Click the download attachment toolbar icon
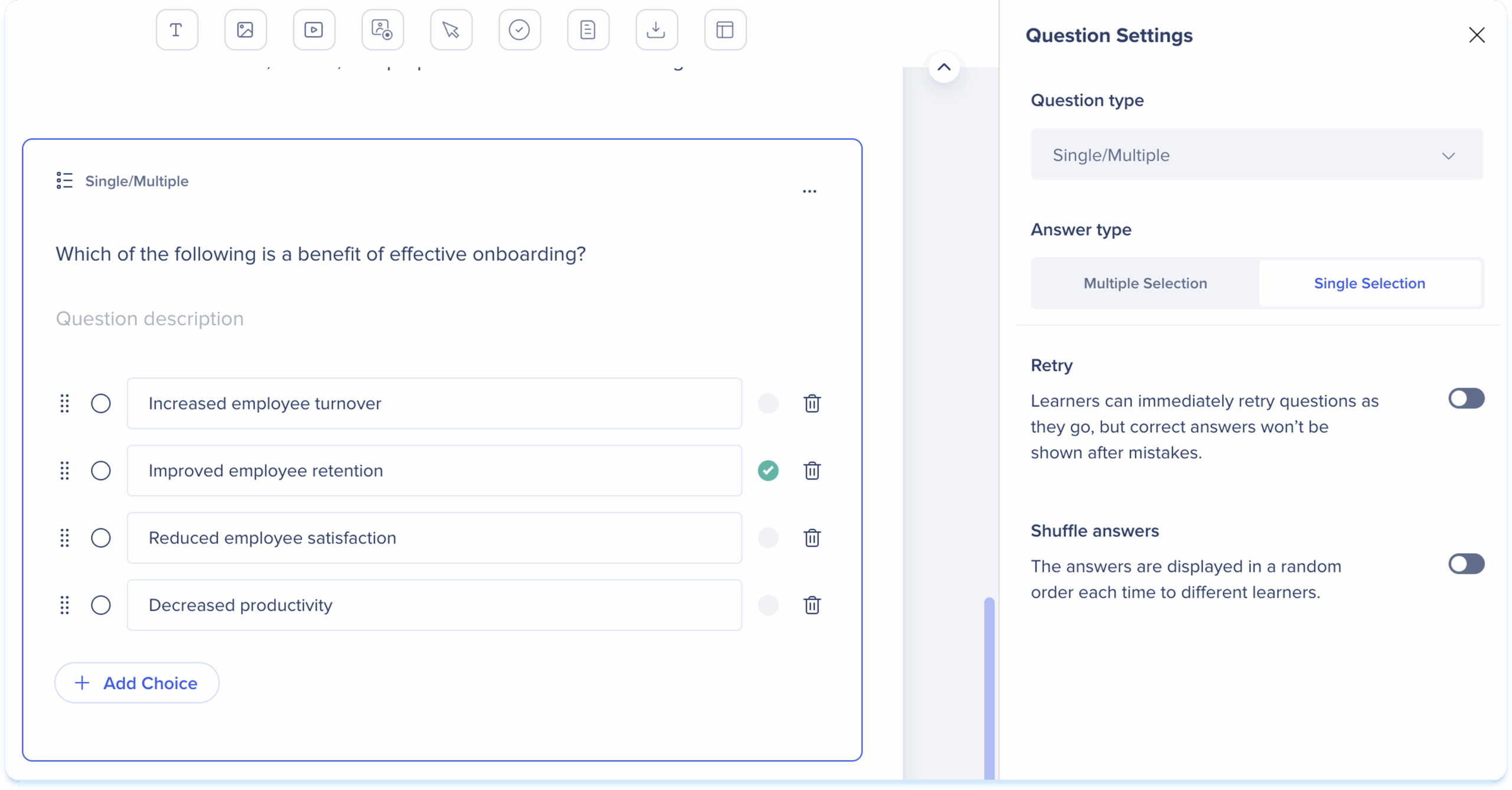 (x=656, y=30)
